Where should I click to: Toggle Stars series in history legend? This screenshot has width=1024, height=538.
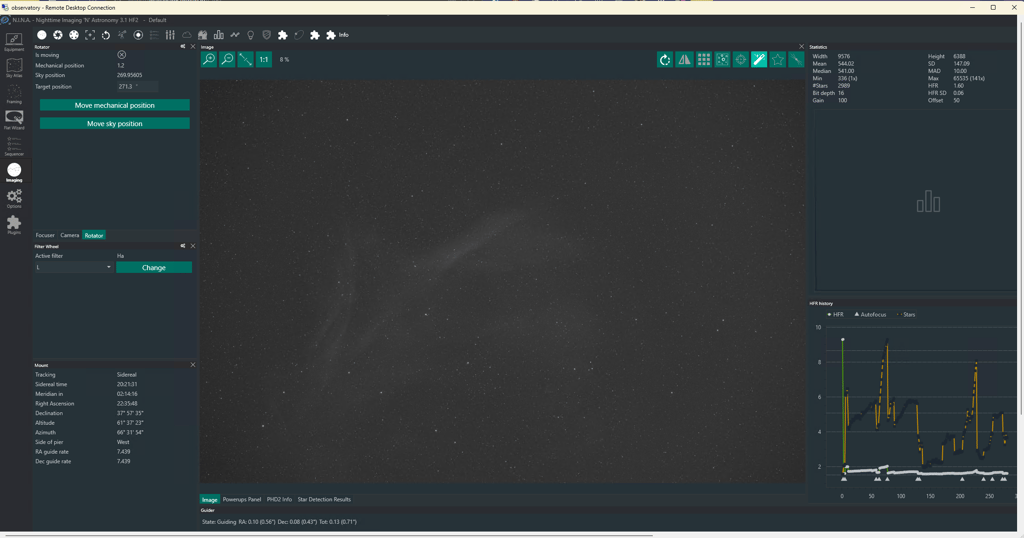906,315
